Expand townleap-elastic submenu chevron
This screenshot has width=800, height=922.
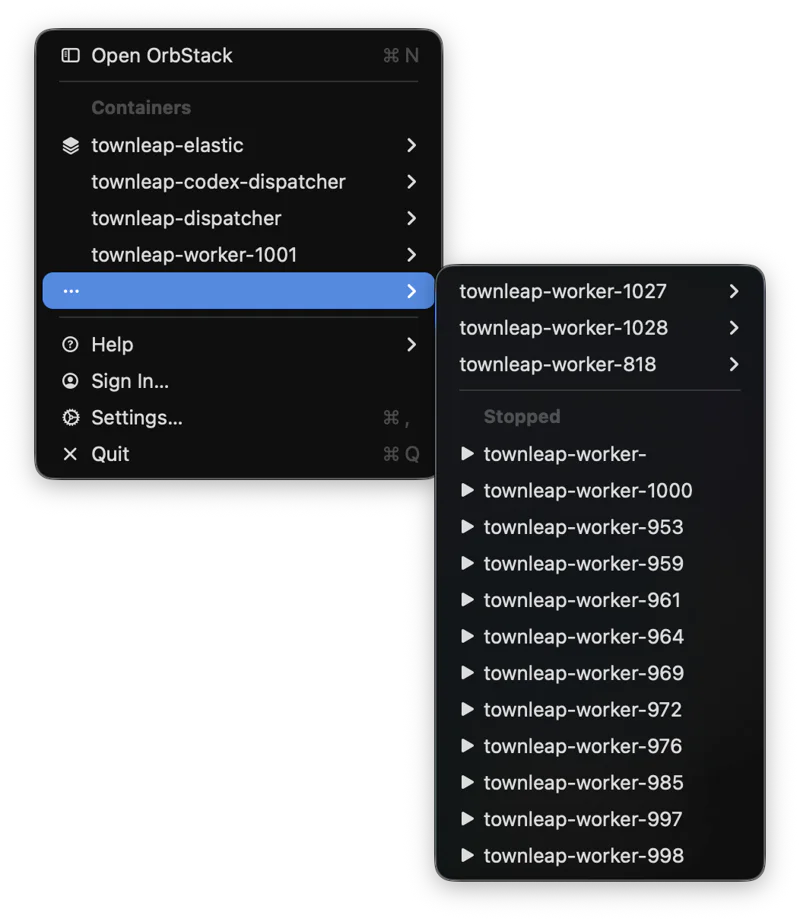411,145
